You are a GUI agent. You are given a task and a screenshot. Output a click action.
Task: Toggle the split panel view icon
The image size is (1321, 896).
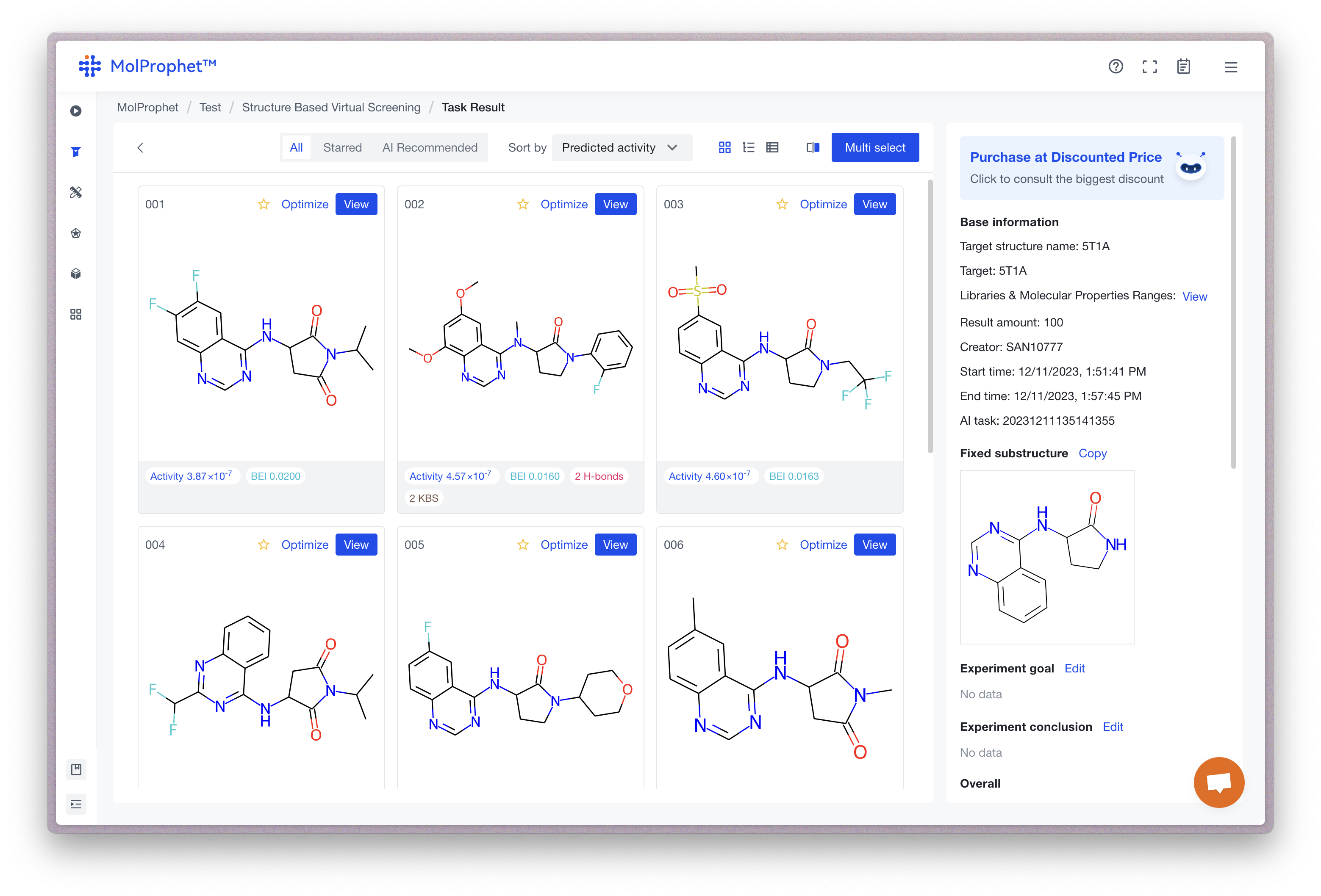click(813, 148)
